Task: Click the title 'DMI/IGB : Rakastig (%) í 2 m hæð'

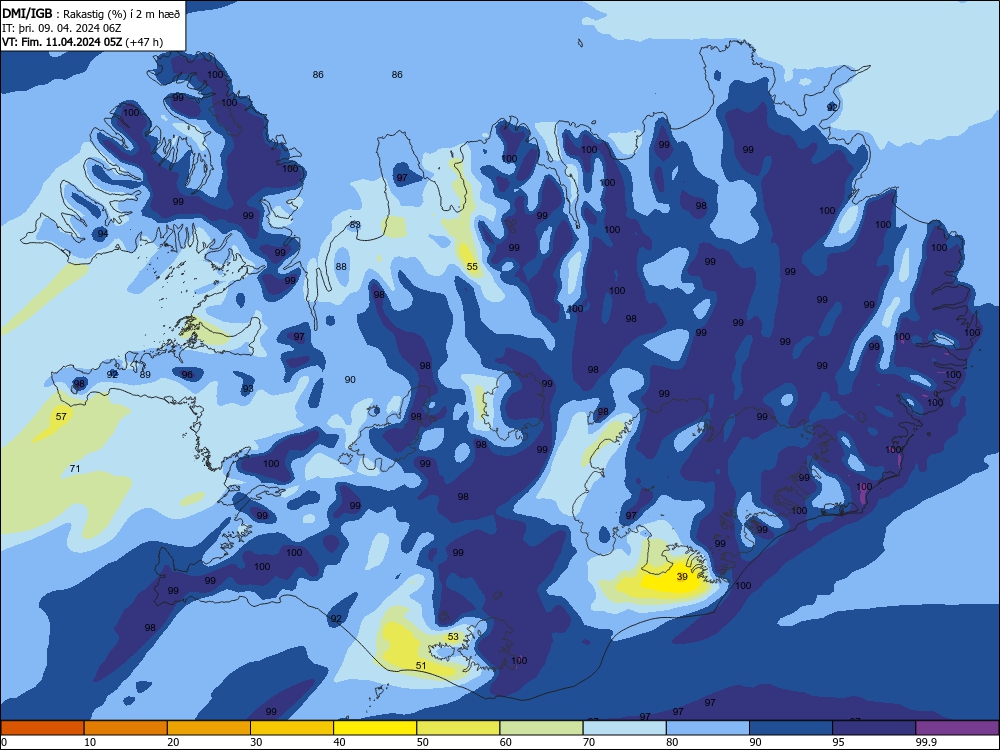Action: tap(91, 14)
